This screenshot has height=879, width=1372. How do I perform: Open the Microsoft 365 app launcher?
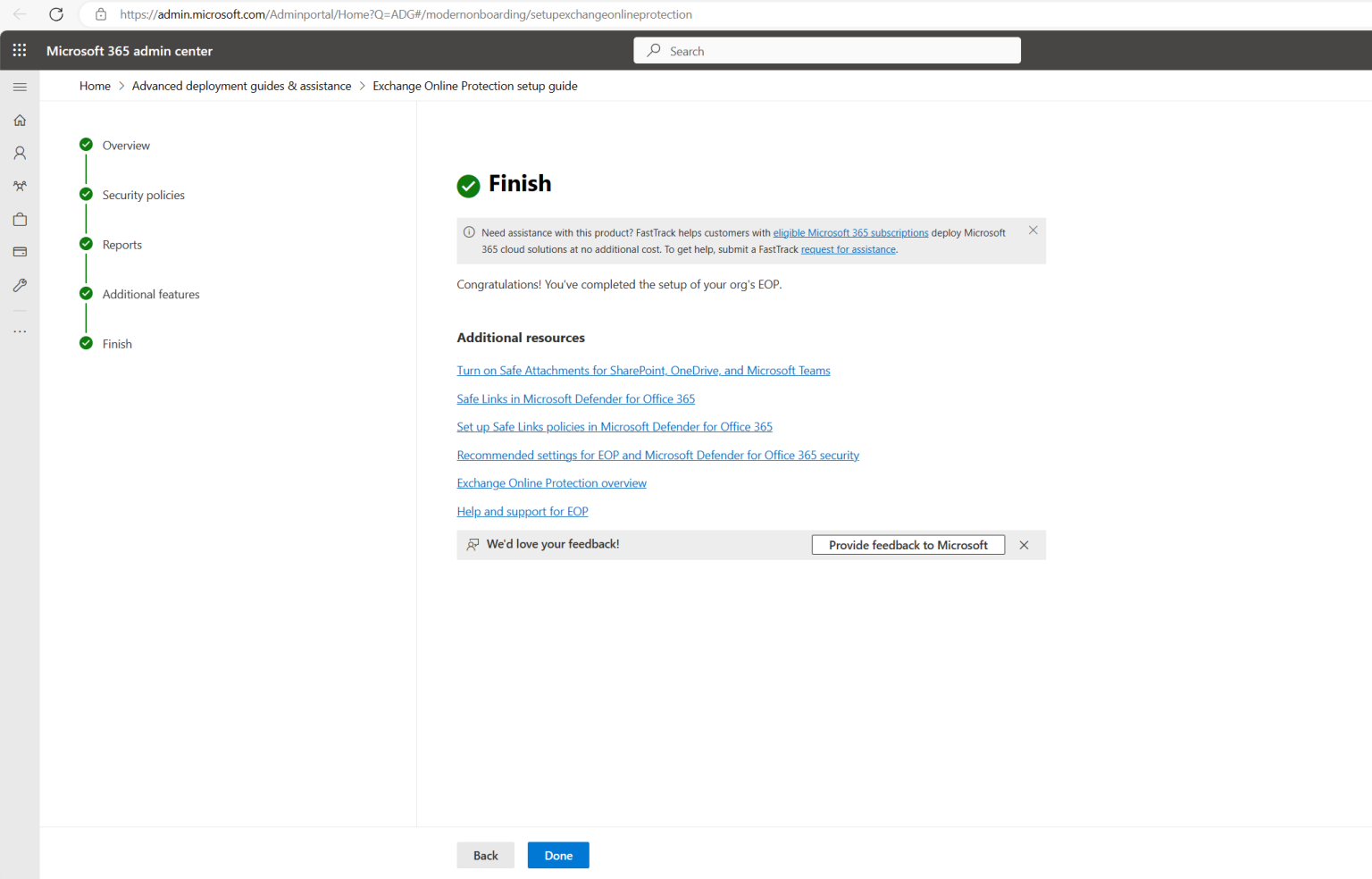(20, 50)
